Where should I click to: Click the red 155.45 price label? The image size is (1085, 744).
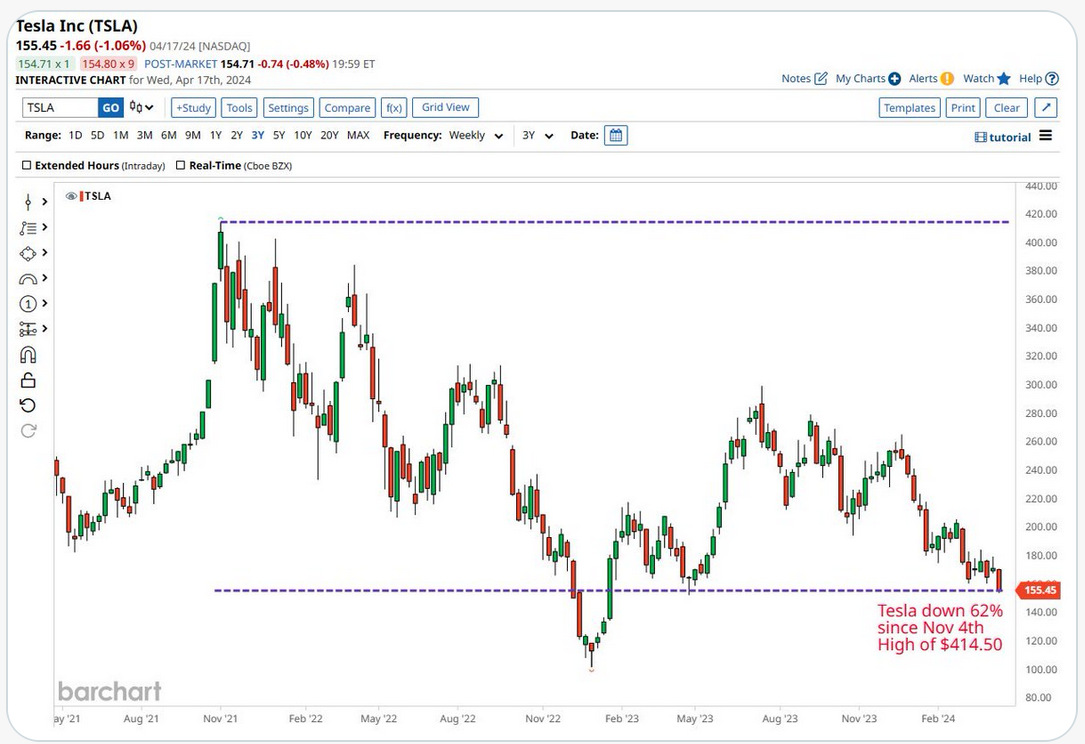click(1038, 590)
